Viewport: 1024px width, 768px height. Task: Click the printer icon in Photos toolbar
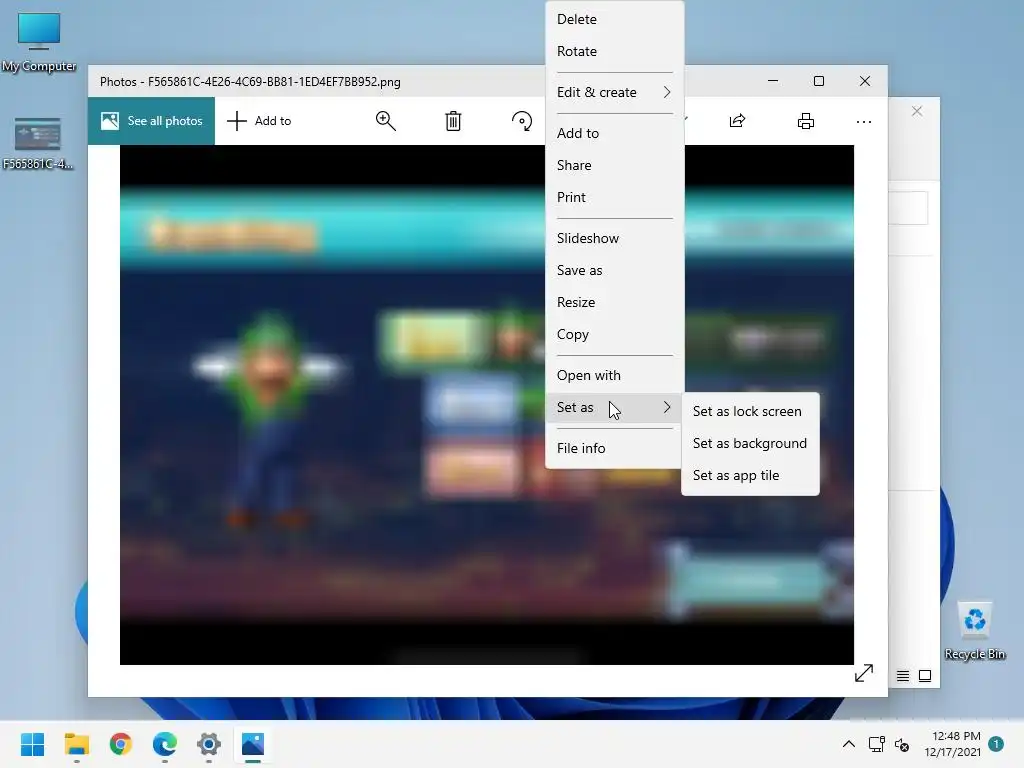806,121
